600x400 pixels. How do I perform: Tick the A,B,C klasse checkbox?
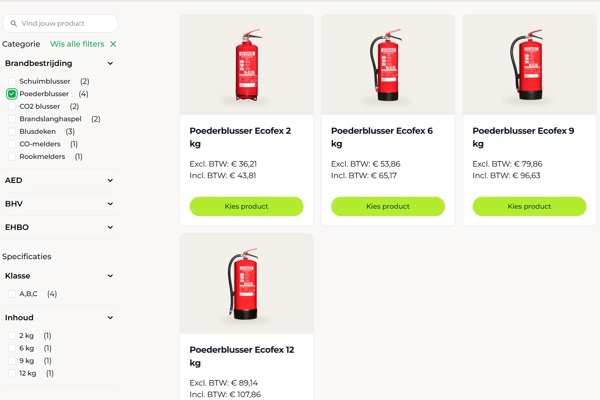[12, 294]
